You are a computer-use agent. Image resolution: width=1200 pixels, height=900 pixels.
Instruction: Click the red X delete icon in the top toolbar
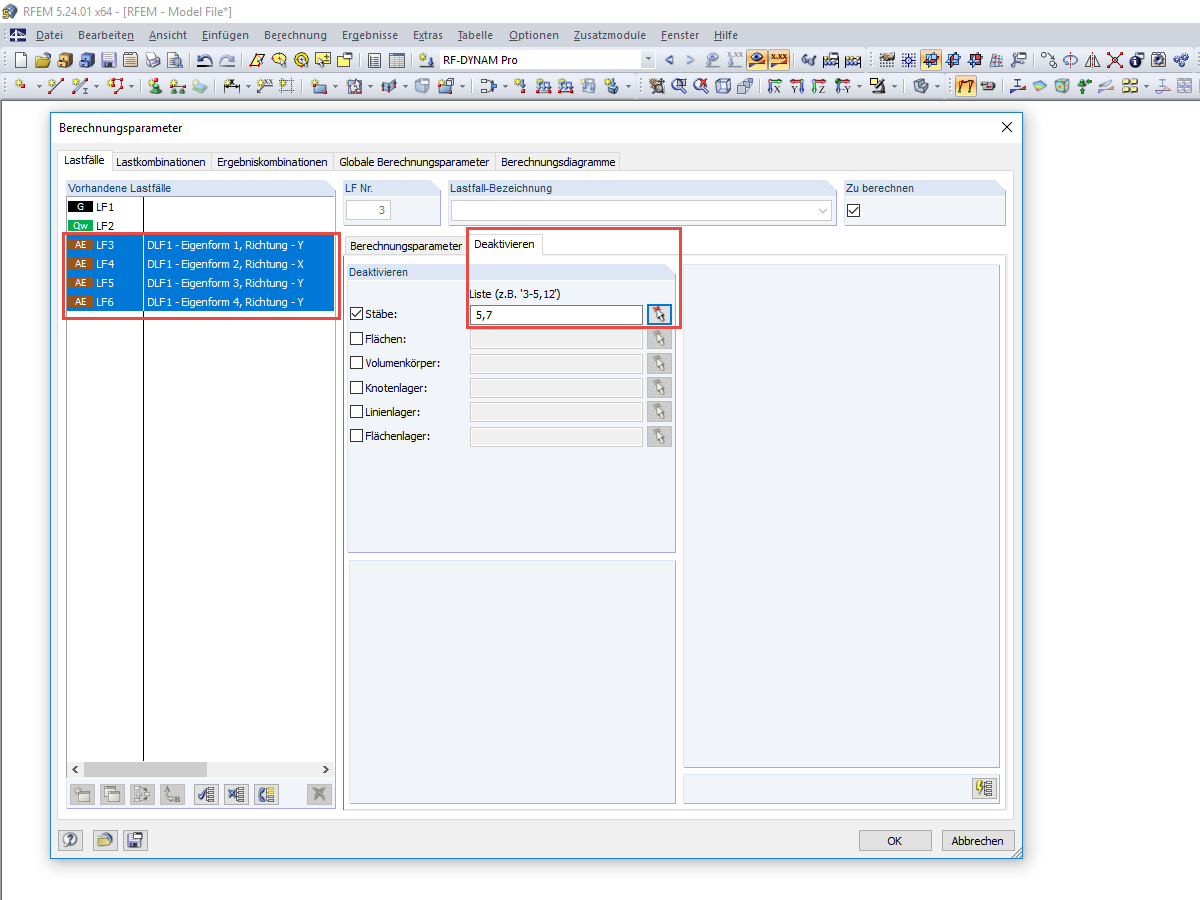click(x=1115, y=60)
